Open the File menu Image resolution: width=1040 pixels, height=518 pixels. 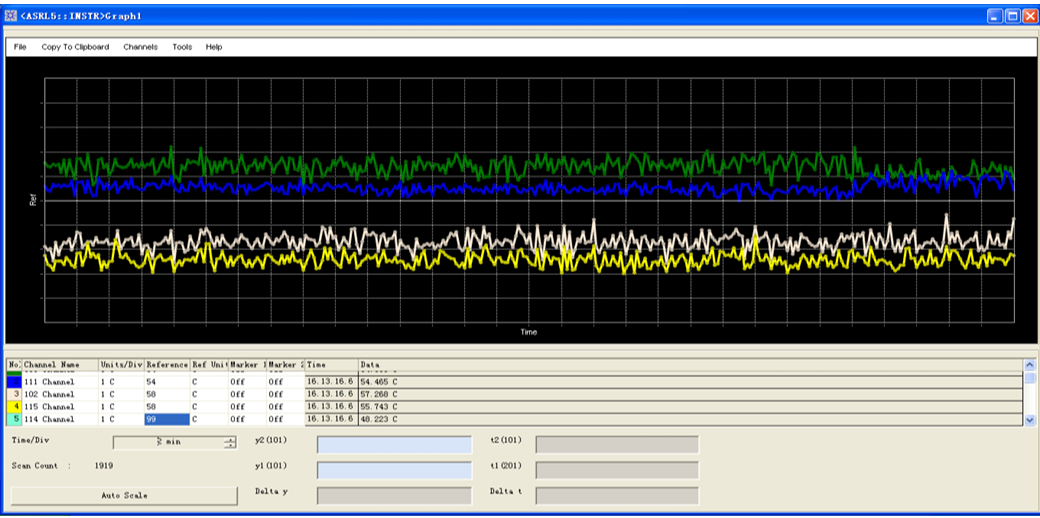20,47
